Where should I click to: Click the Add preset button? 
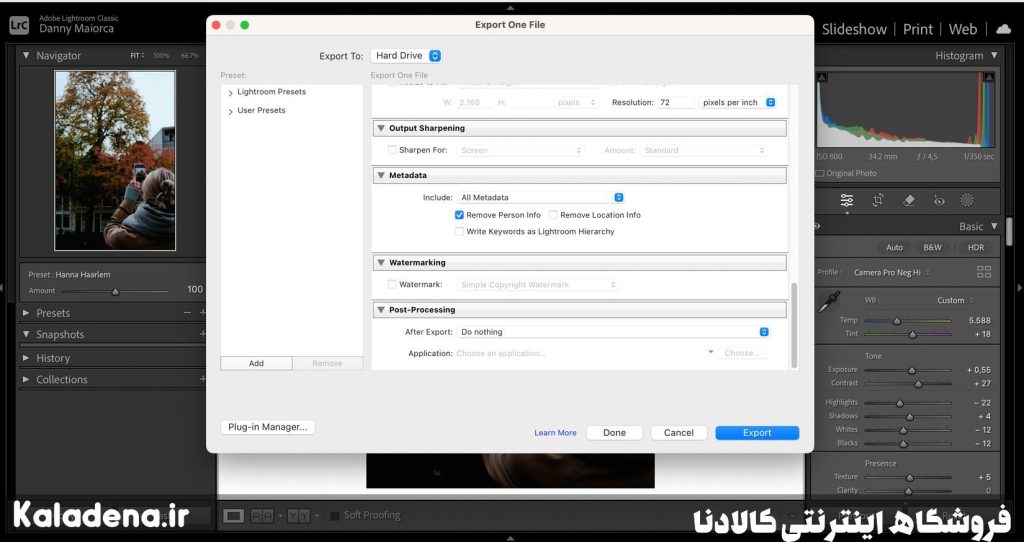click(x=256, y=364)
